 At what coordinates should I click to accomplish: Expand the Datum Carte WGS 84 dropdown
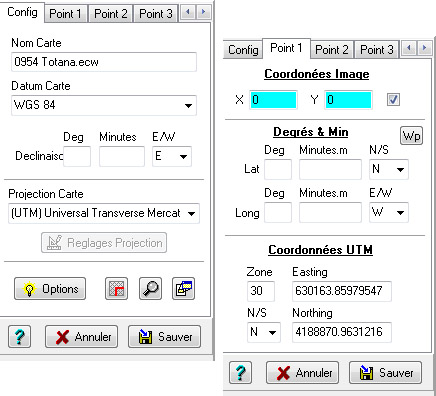coord(104,105)
